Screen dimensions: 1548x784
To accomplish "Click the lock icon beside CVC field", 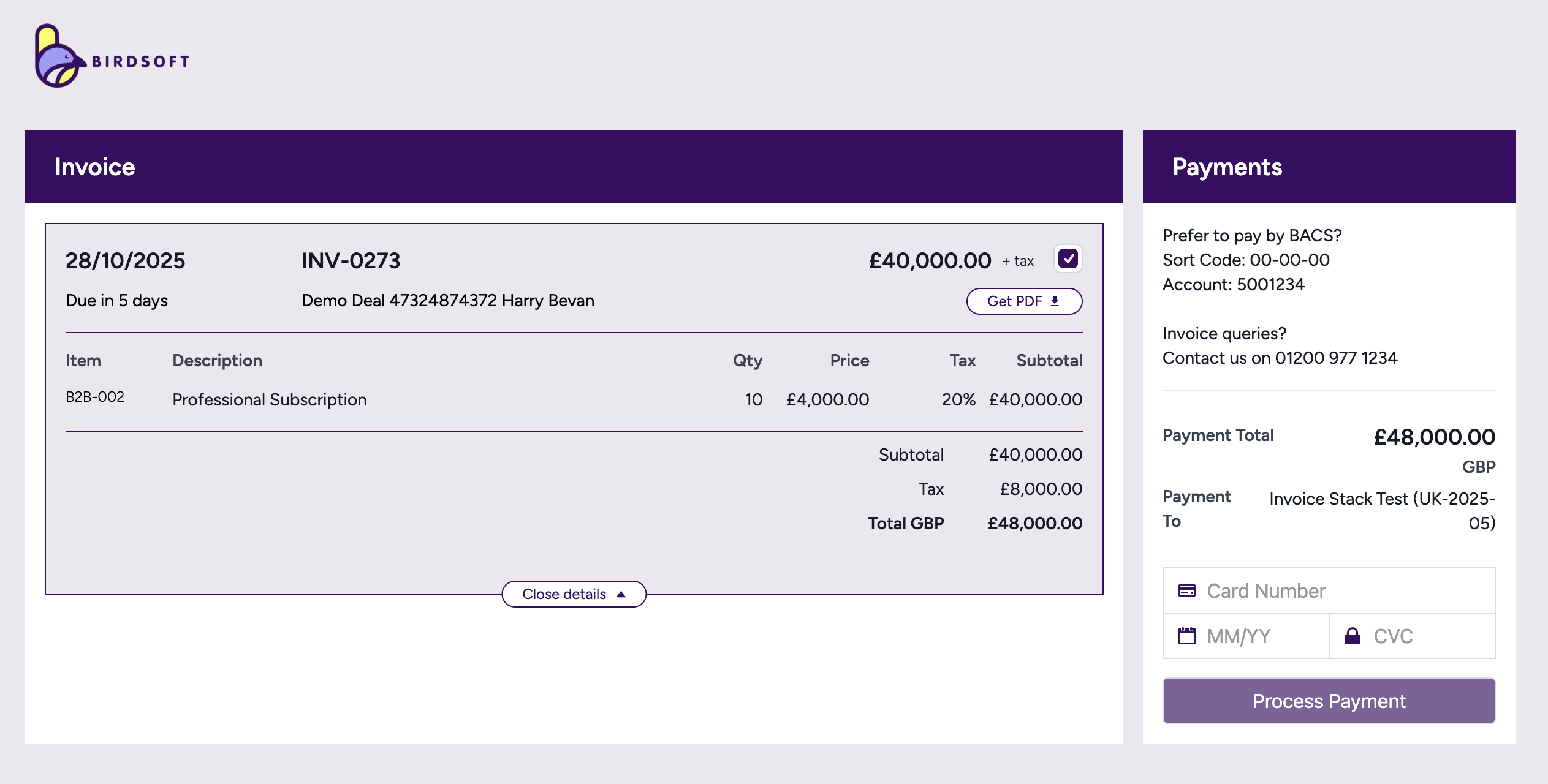I will [x=1351, y=636].
